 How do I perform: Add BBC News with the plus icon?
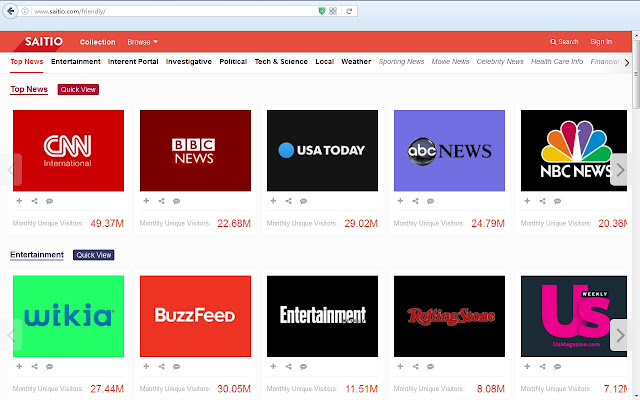point(146,201)
